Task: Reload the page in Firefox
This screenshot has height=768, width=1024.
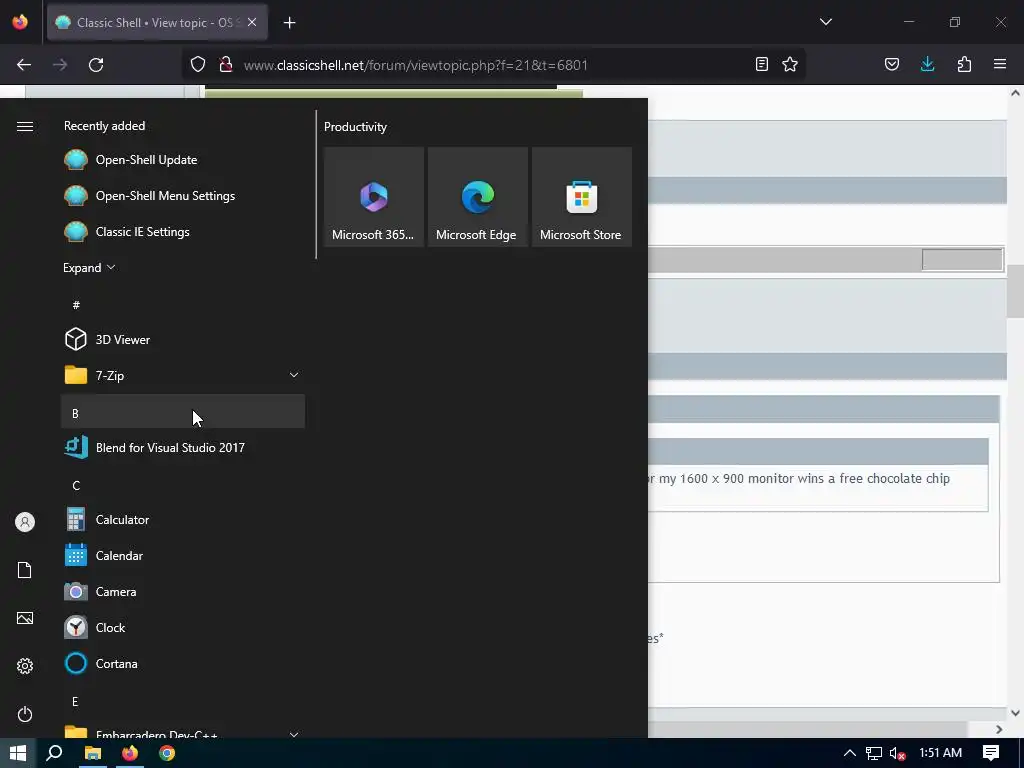Action: [96, 65]
